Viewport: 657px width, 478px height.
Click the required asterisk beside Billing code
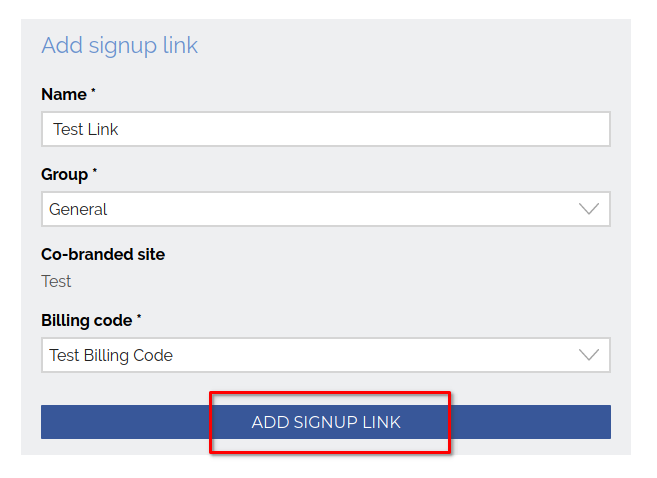(139, 318)
